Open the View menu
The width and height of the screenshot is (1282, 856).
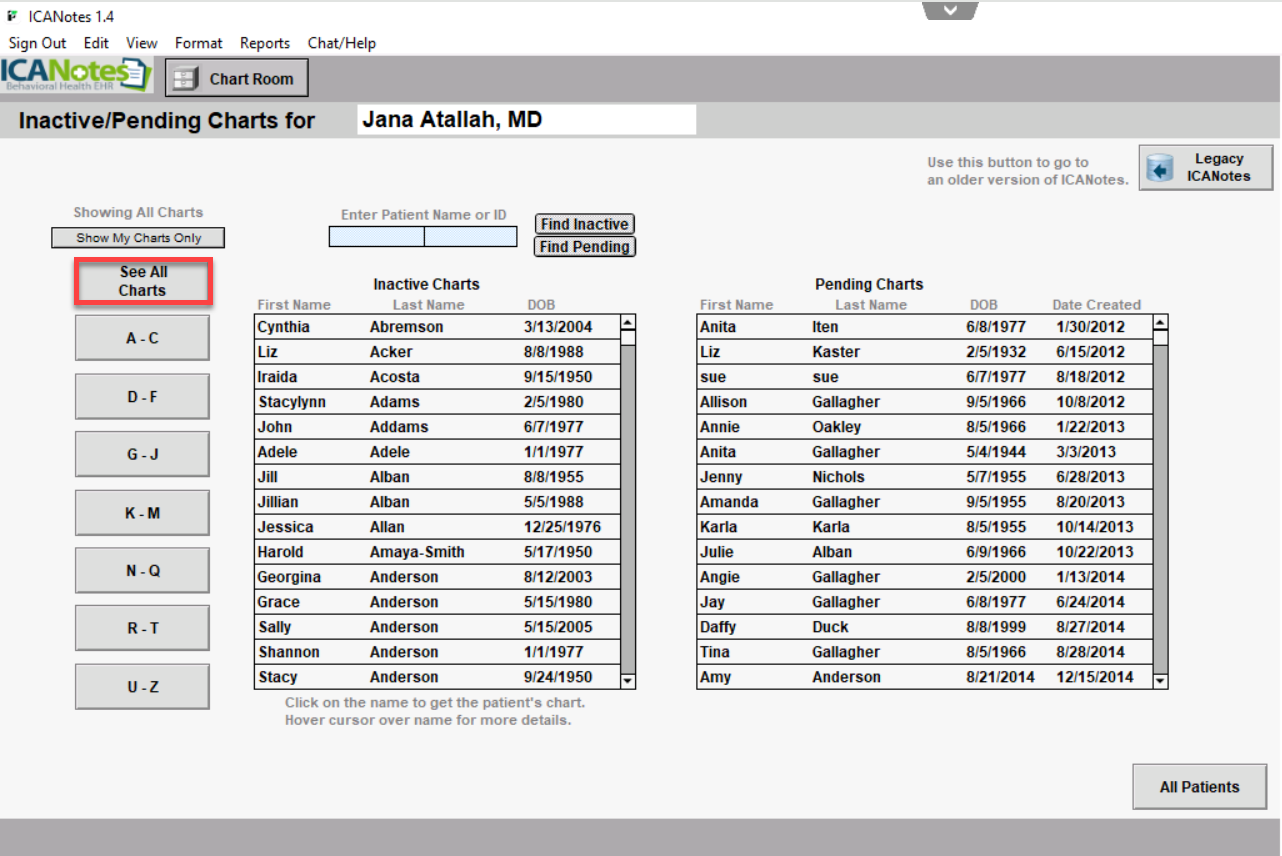(142, 43)
